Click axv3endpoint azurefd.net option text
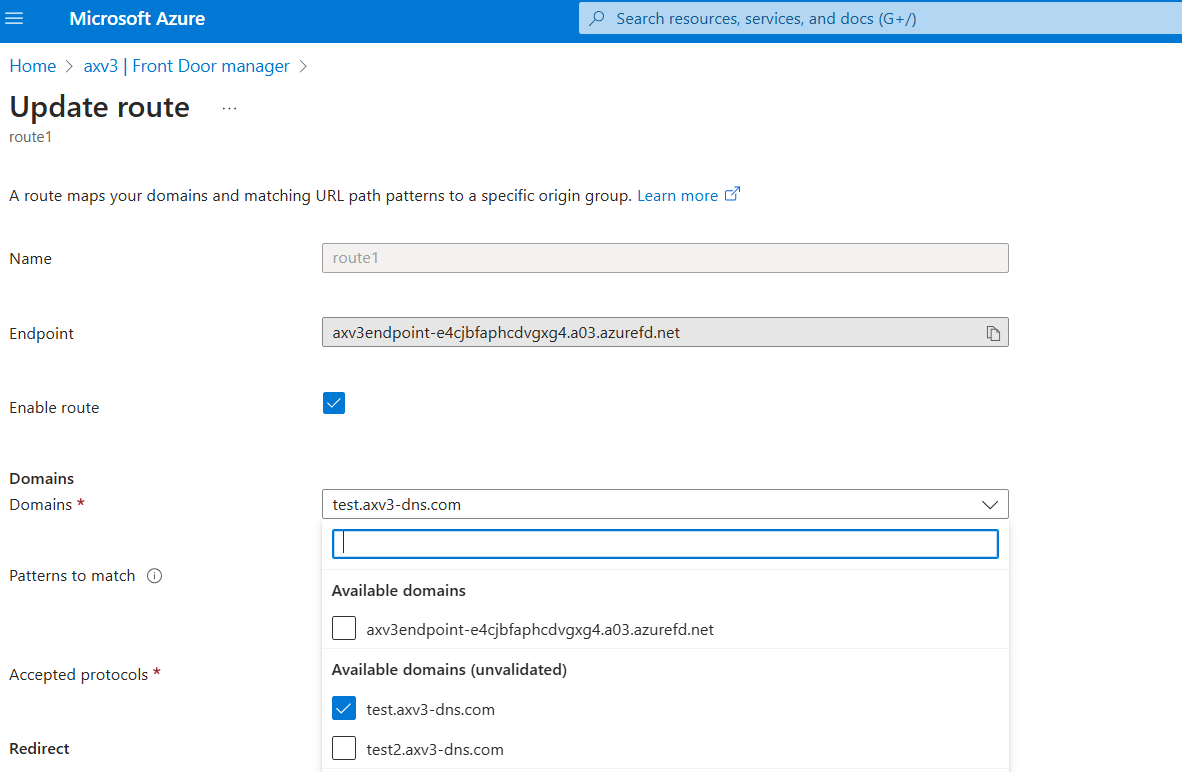The width and height of the screenshot is (1182, 772). pyautogui.click(x=540, y=630)
